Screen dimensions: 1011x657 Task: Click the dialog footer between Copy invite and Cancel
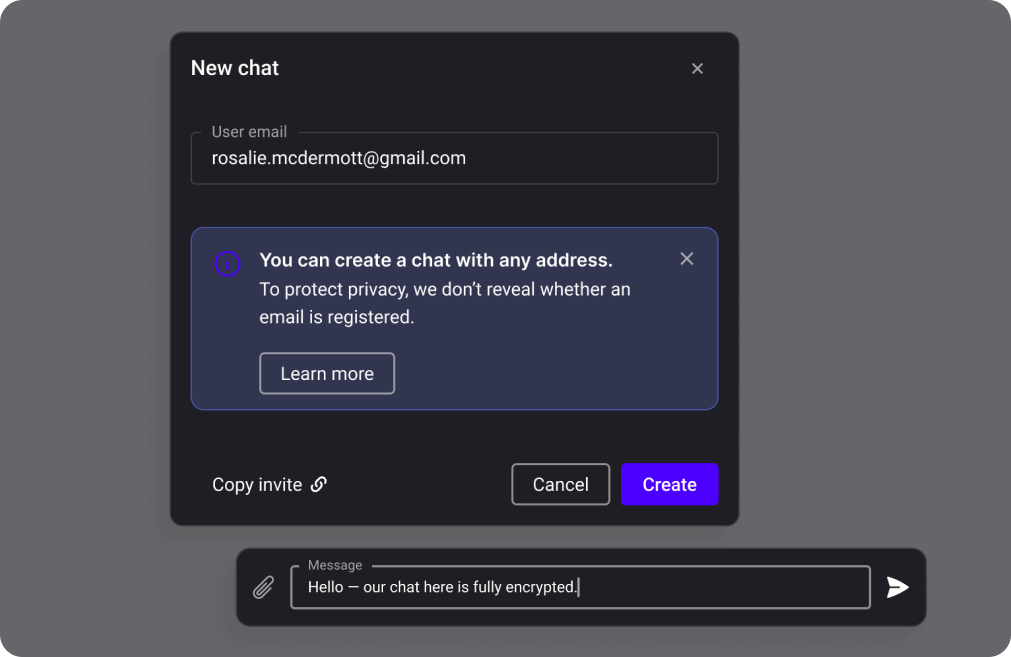click(420, 485)
